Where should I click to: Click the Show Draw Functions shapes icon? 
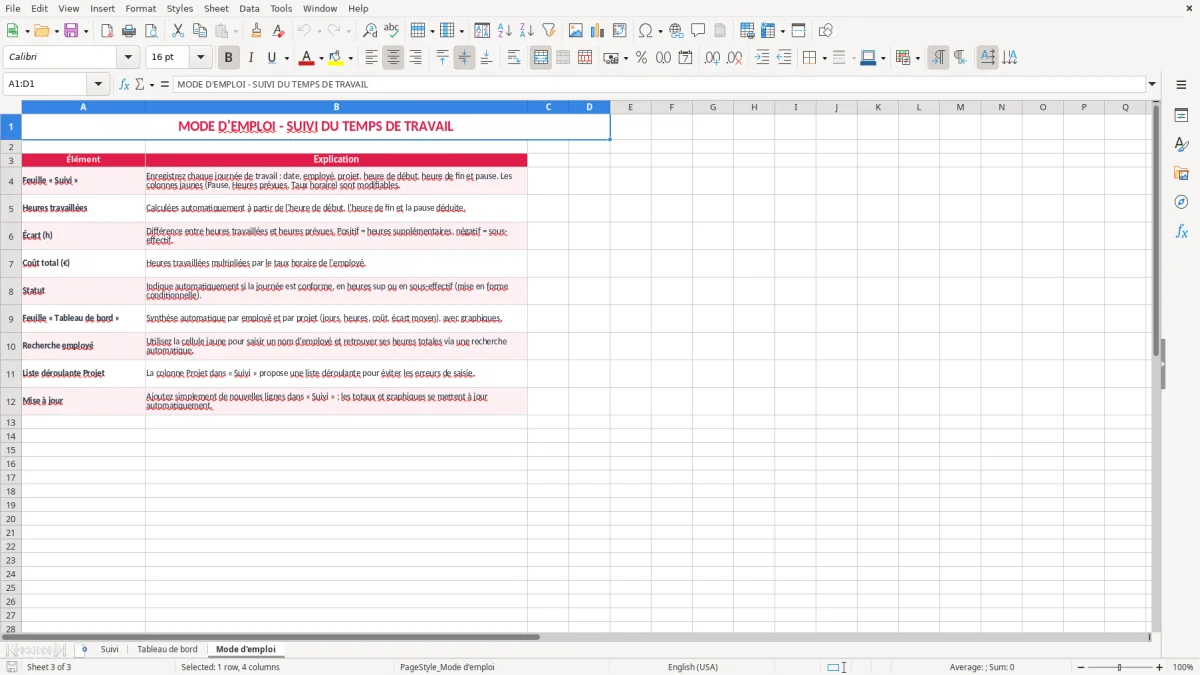point(825,31)
